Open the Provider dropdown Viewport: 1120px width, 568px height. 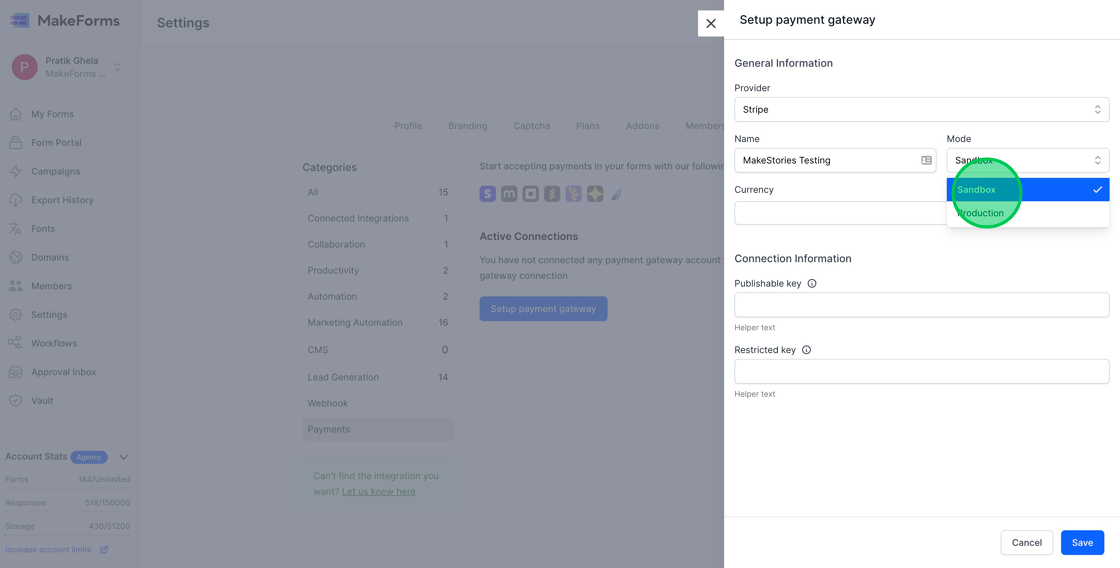pos(921,110)
